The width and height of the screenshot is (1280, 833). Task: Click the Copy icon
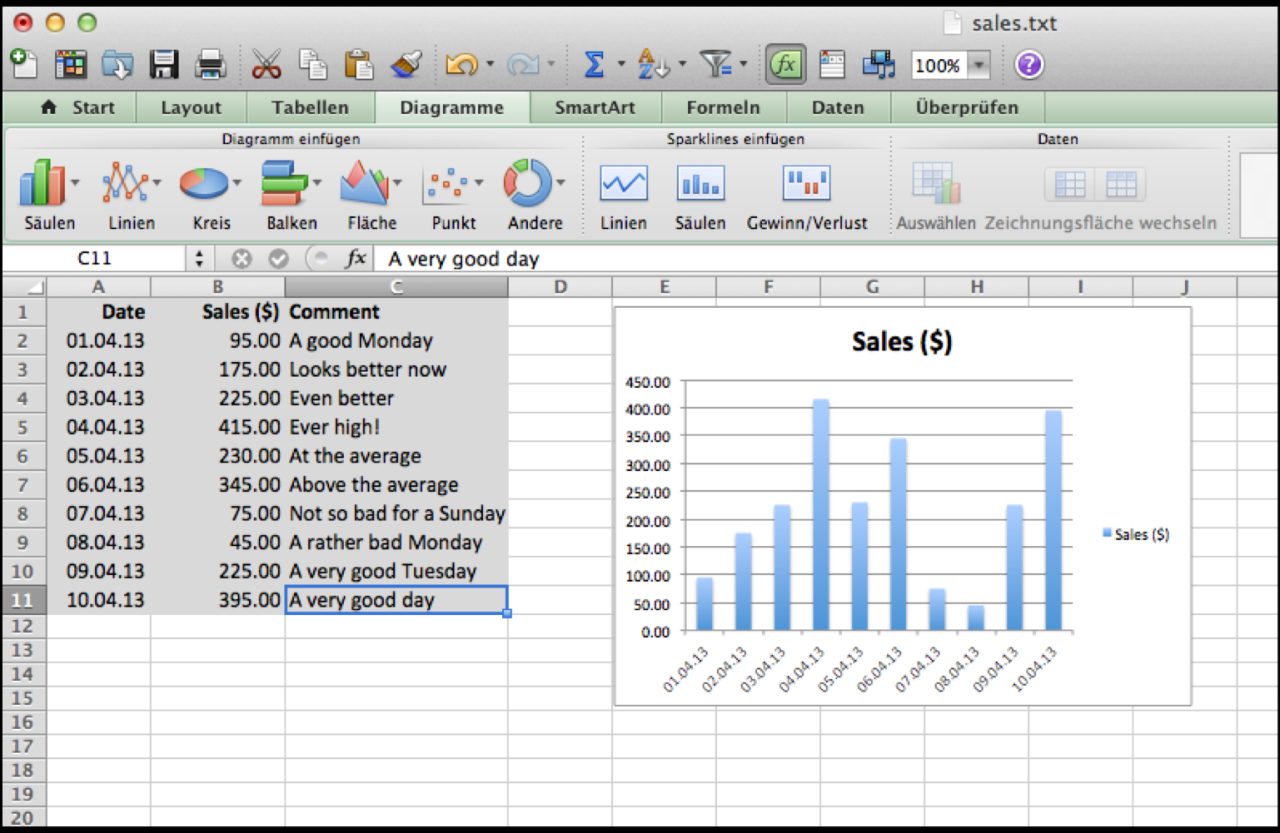pyautogui.click(x=314, y=65)
